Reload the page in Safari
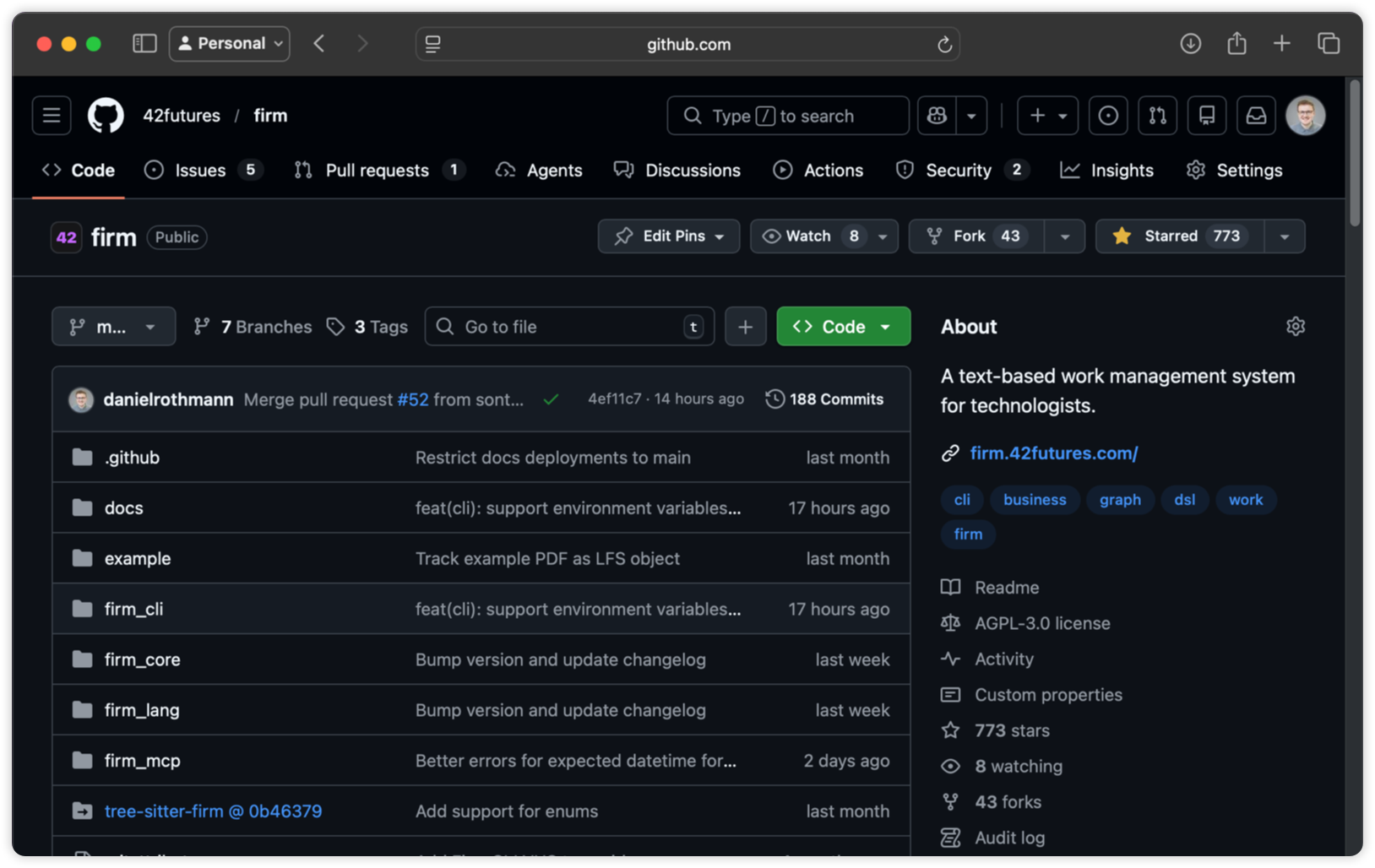The width and height of the screenshot is (1375, 868). tap(944, 44)
